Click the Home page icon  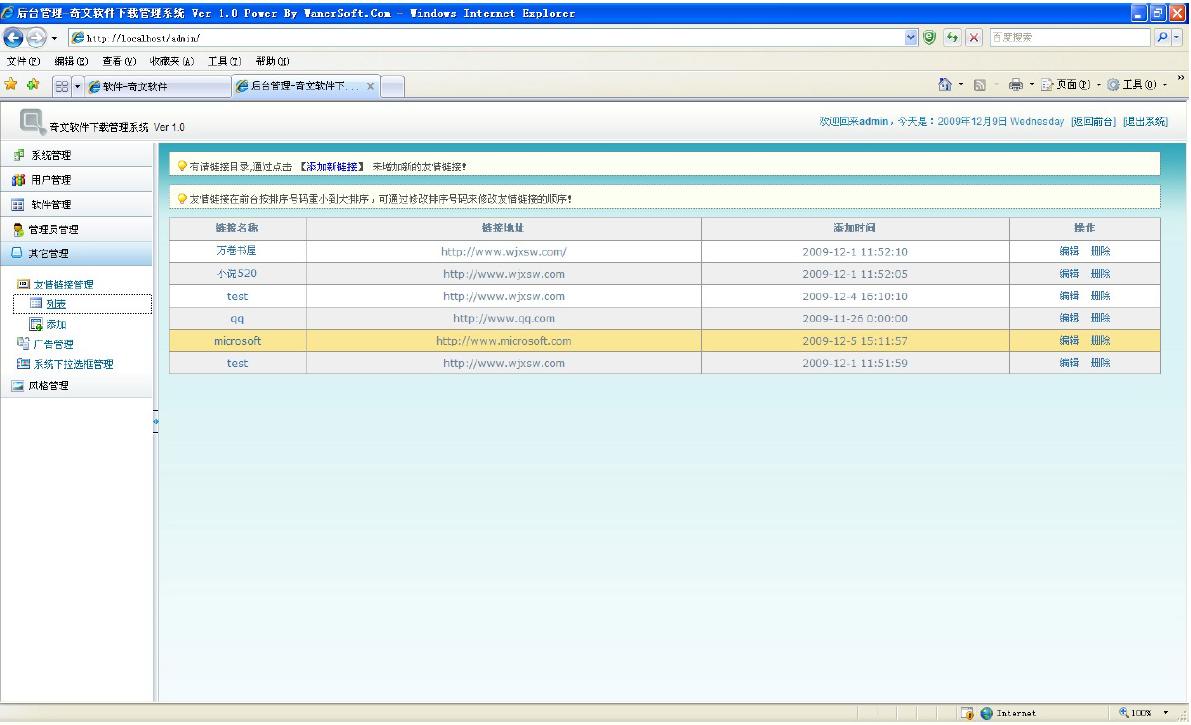point(944,84)
